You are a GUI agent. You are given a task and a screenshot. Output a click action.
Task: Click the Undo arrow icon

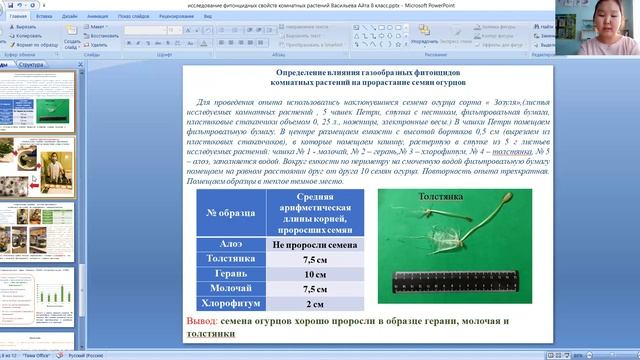tap(19, 5)
